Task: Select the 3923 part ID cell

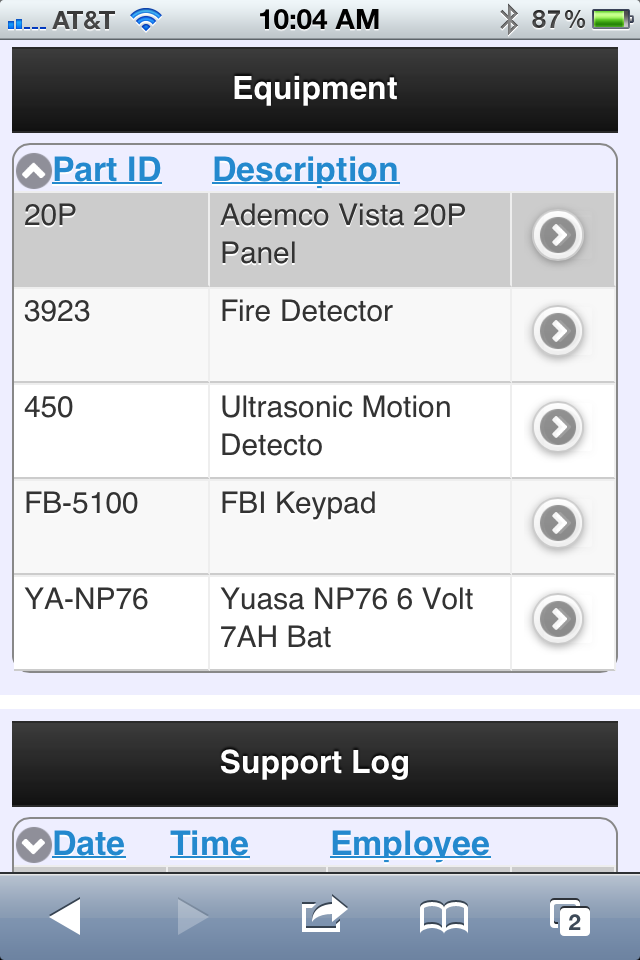Action: tap(111, 334)
